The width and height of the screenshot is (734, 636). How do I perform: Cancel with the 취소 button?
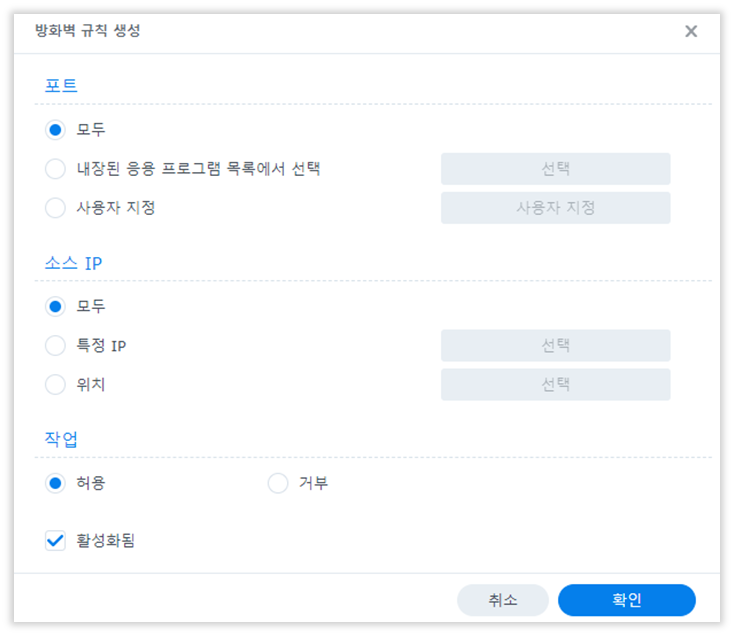[503, 600]
